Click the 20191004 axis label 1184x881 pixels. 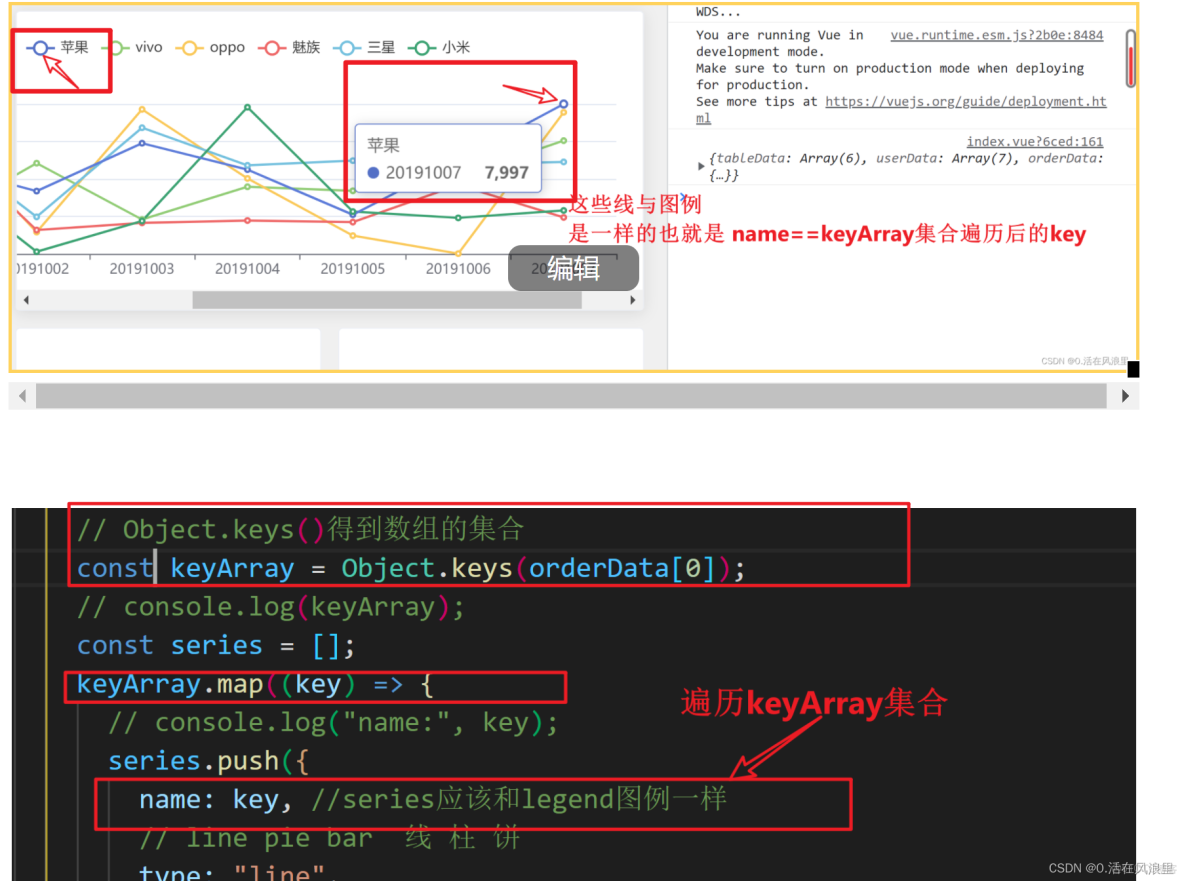[247, 269]
